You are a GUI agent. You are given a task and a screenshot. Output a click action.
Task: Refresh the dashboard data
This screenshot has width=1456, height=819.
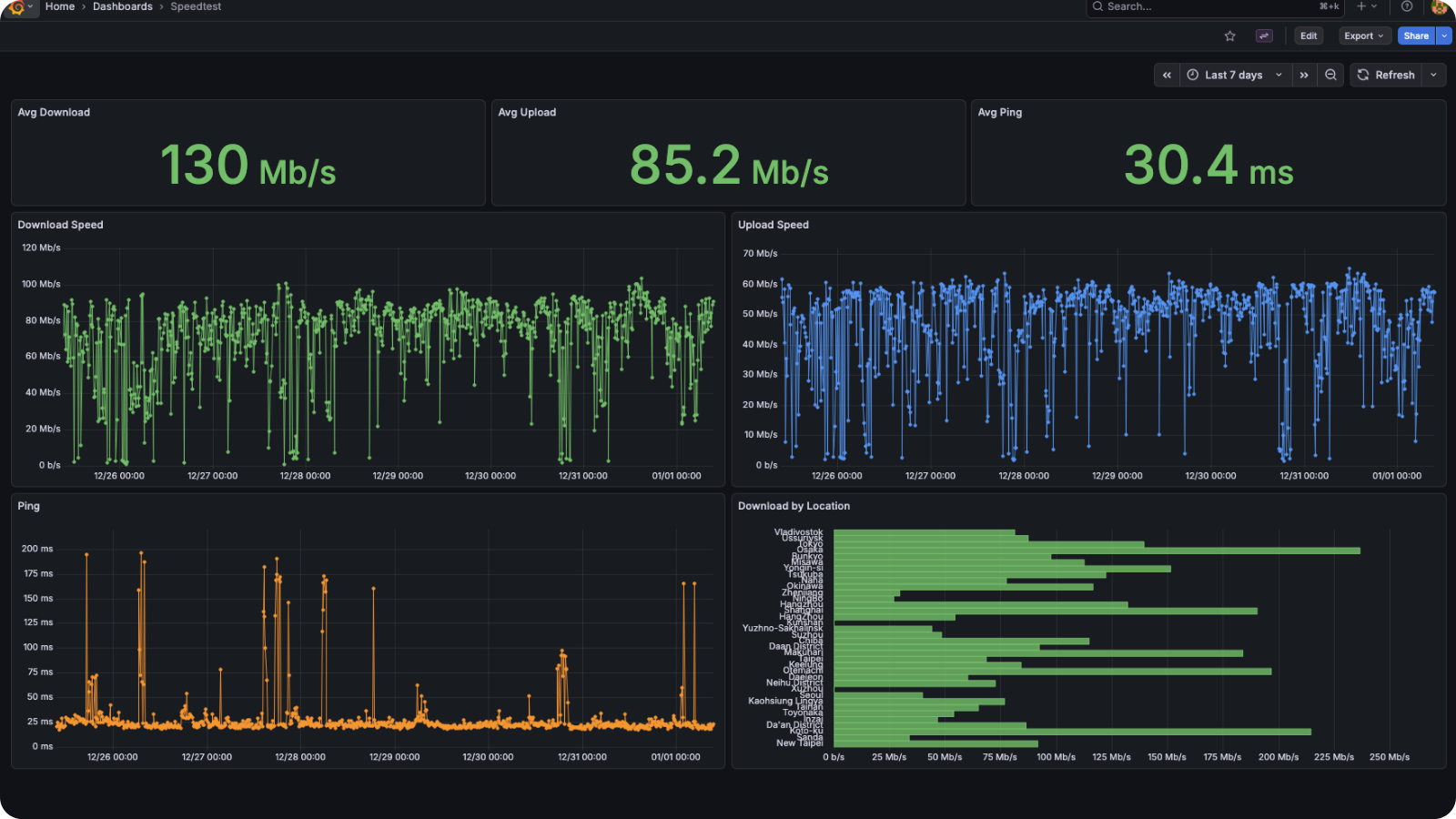pyautogui.click(x=1387, y=75)
